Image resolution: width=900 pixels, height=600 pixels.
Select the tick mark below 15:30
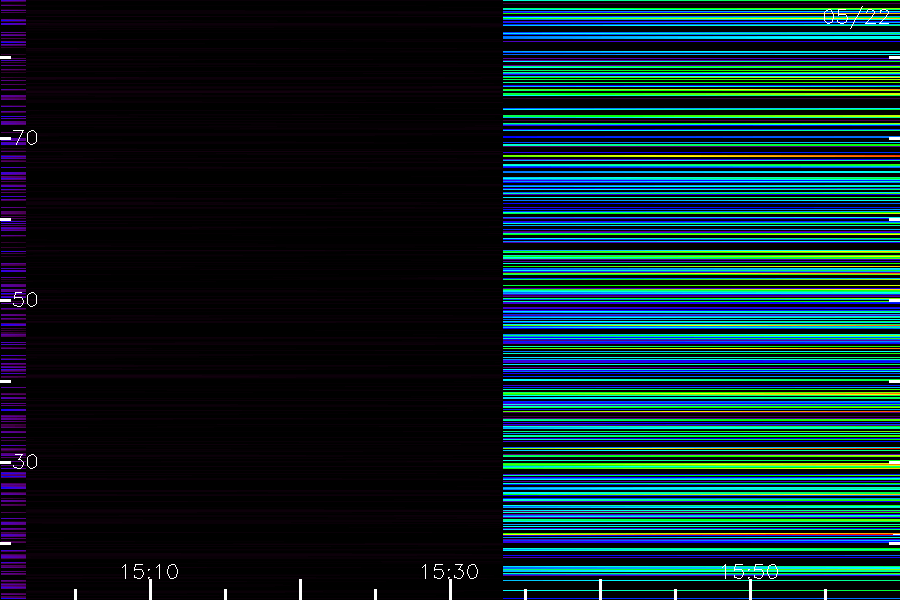coord(451,590)
